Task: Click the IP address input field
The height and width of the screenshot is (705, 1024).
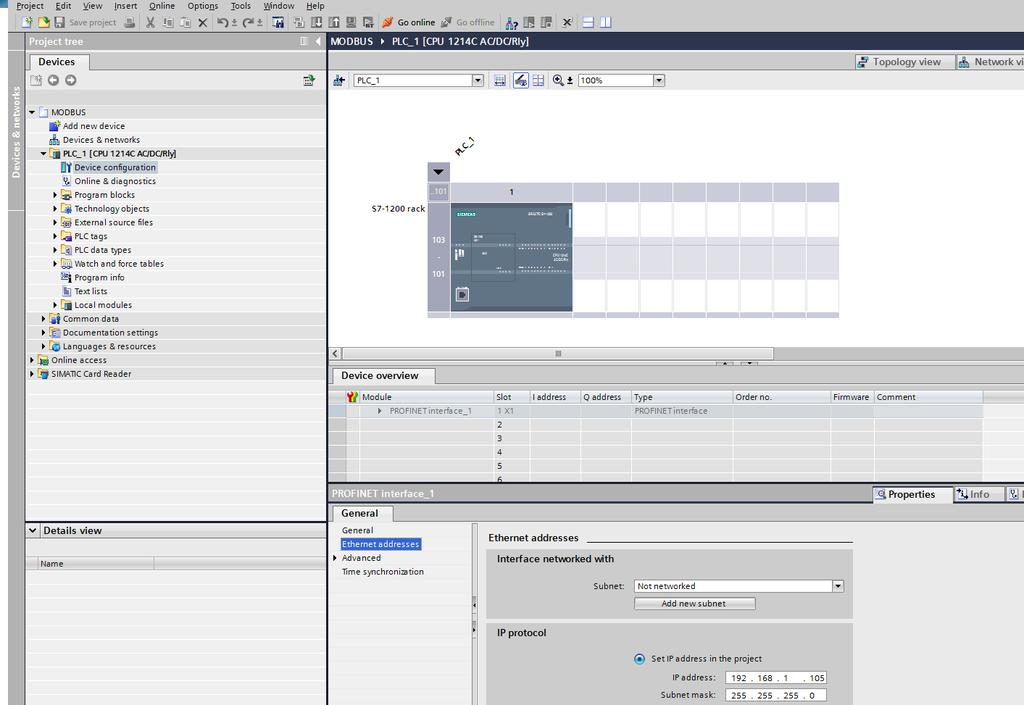Action: [776, 678]
